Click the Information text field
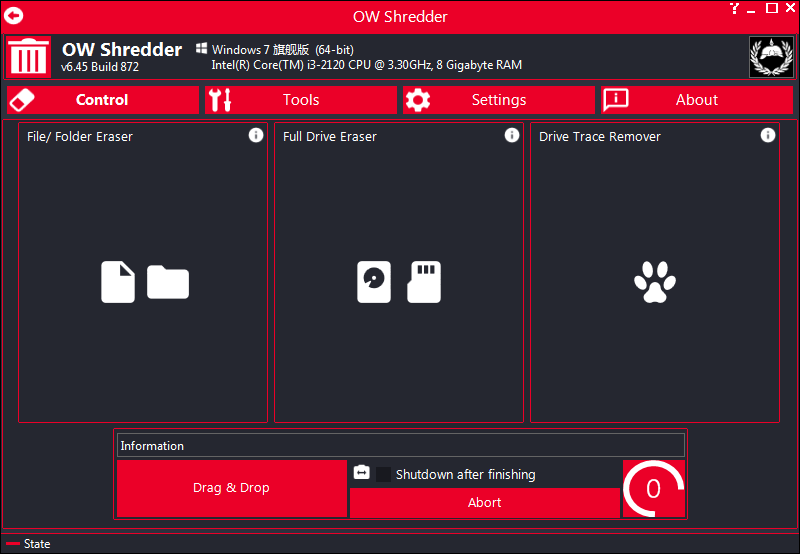800x554 pixels. point(401,445)
